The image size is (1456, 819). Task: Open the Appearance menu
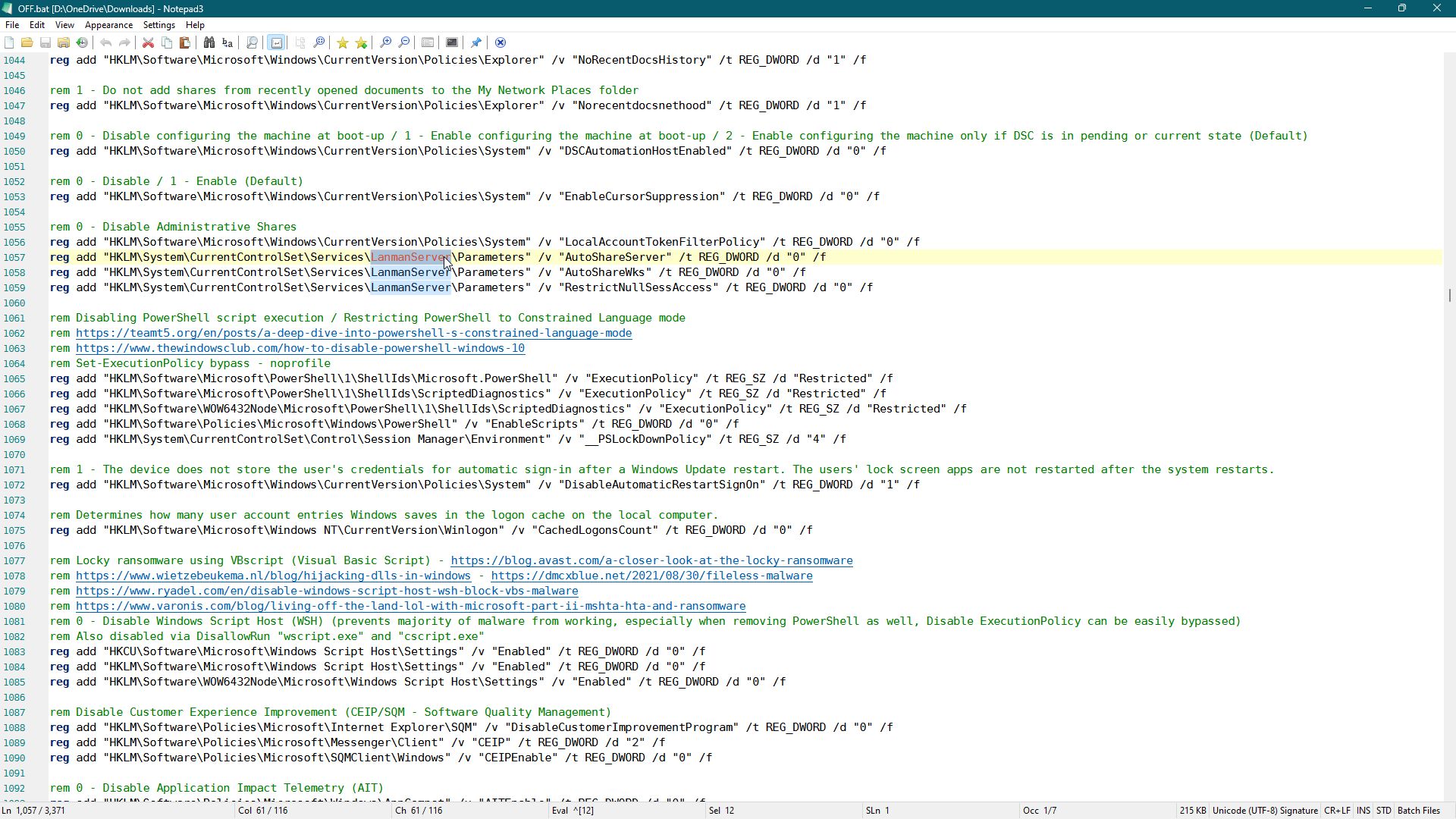click(x=108, y=25)
